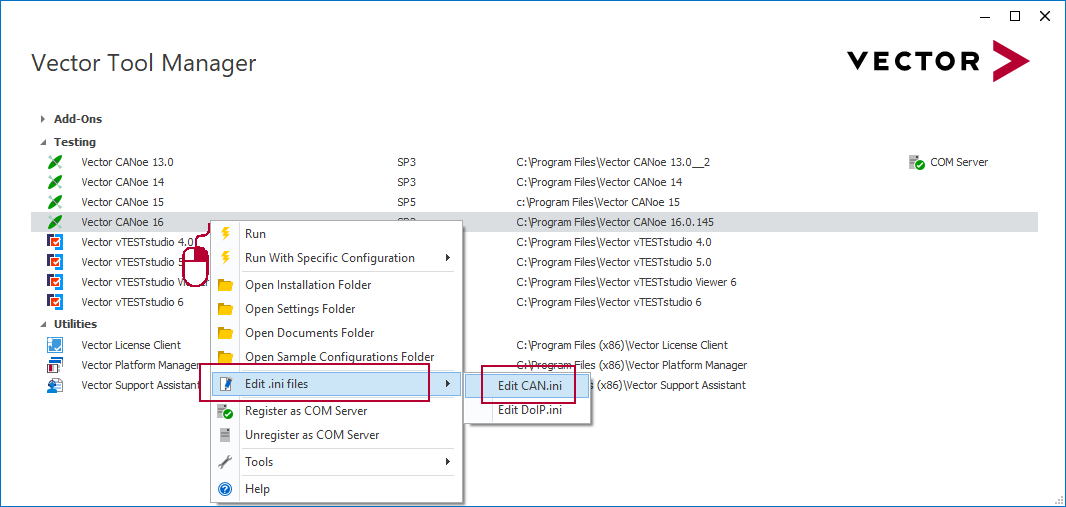The image size is (1066, 507).
Task: Open Installation Folder from context menu
Action: (307, 285)
